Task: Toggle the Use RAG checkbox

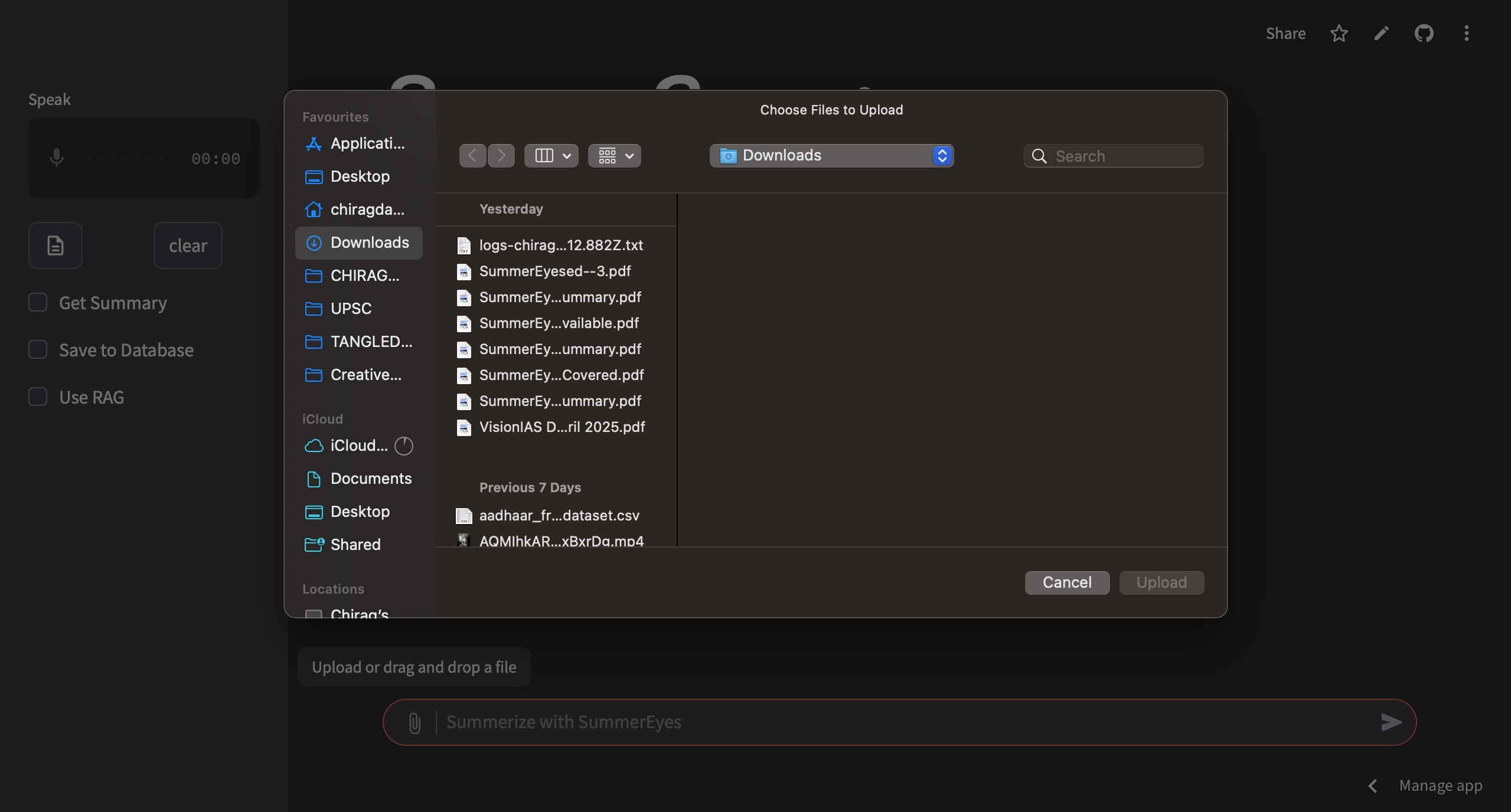Action: click(x=38, y=397)
